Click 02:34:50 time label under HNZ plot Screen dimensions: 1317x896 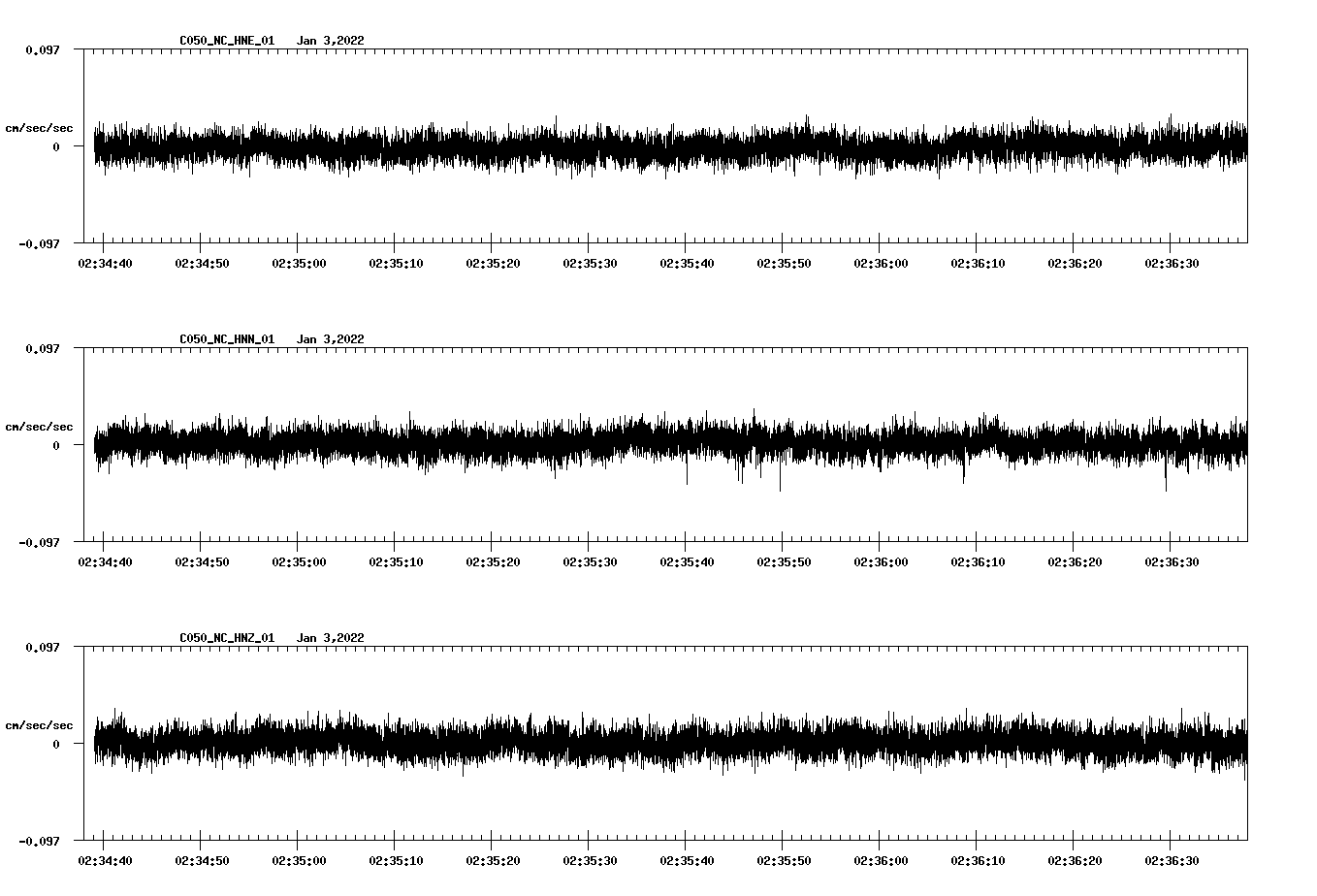click(202, 861)
